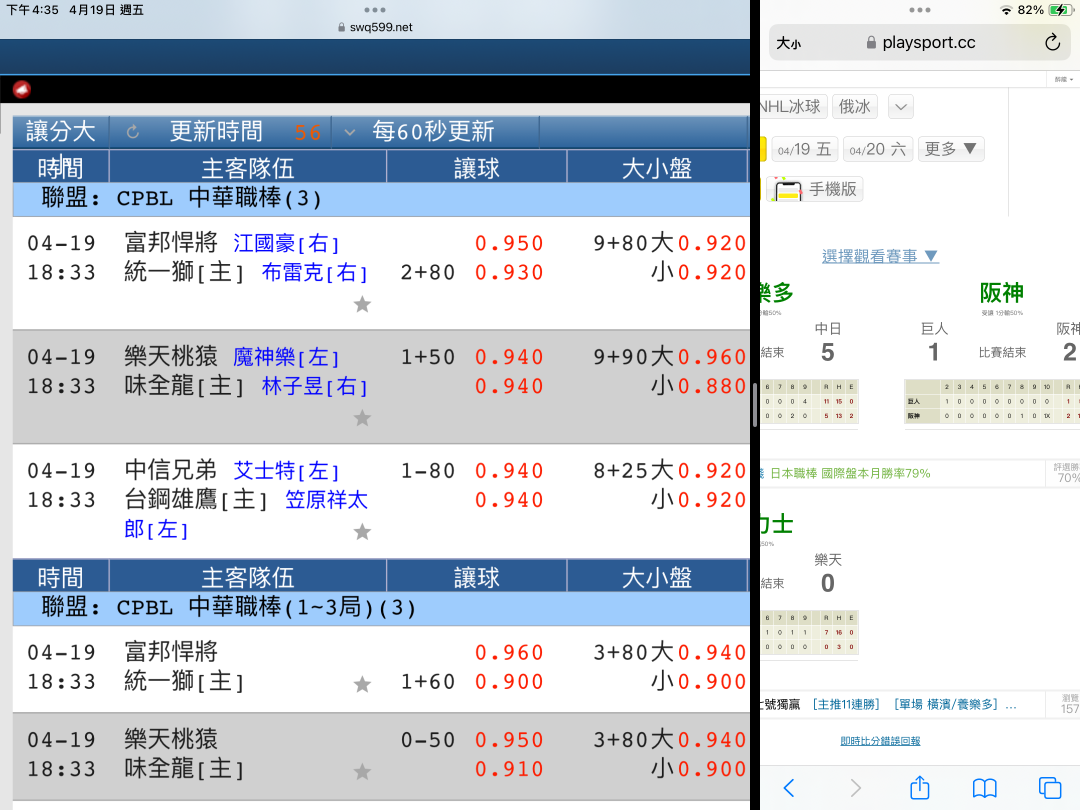Screen dimensions: 1080x810
Task: Click the 即時比分錯誤回報 link
Action: click(x=880, y=740)
